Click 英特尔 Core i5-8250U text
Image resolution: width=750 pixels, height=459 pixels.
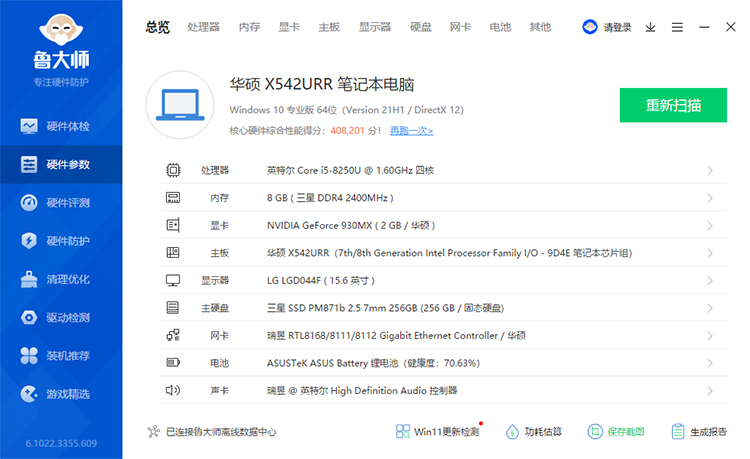pyautogui.click(x=350, y=170)
